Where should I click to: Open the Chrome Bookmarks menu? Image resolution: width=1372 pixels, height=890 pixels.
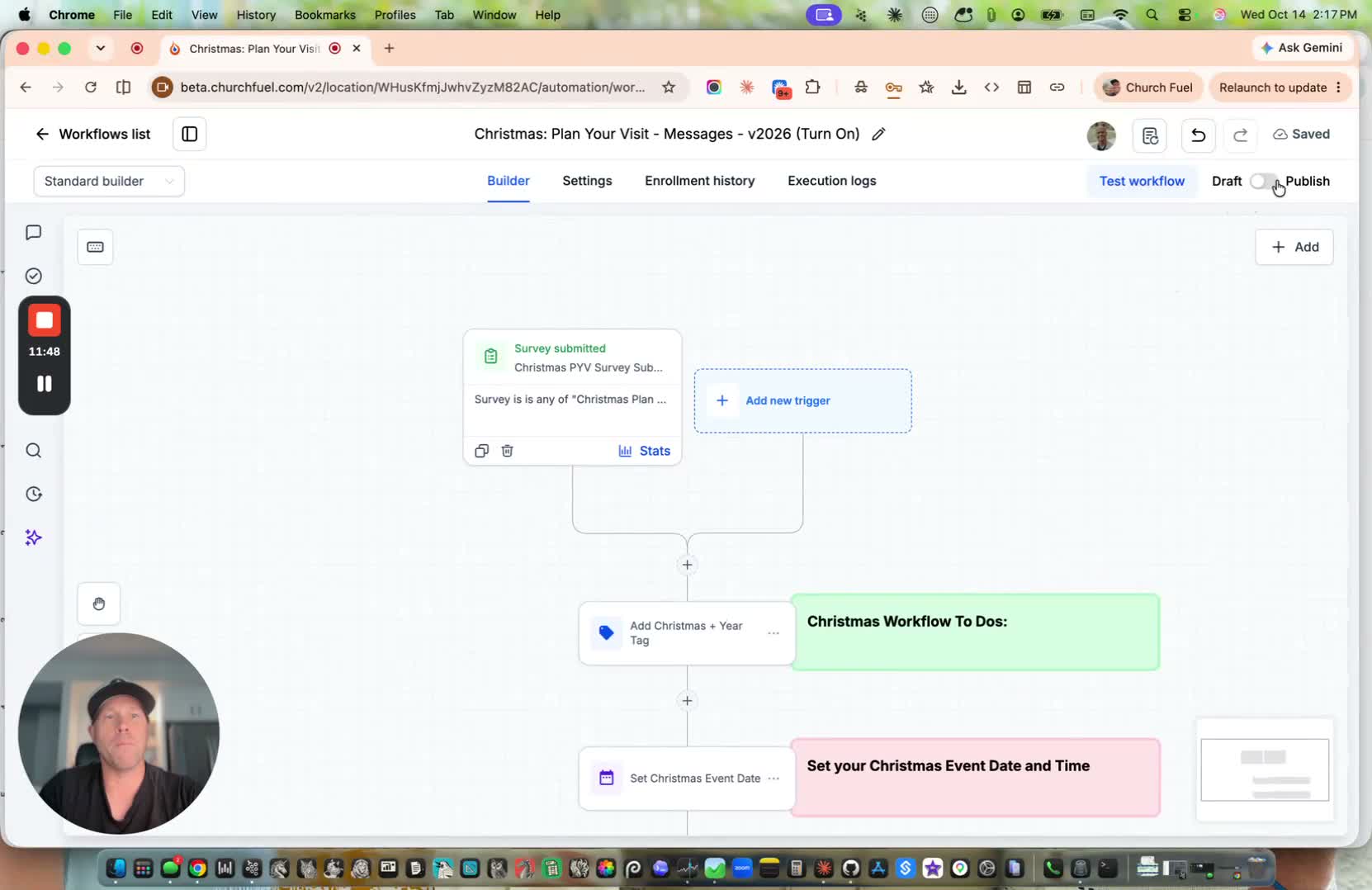tap(325, 15)
